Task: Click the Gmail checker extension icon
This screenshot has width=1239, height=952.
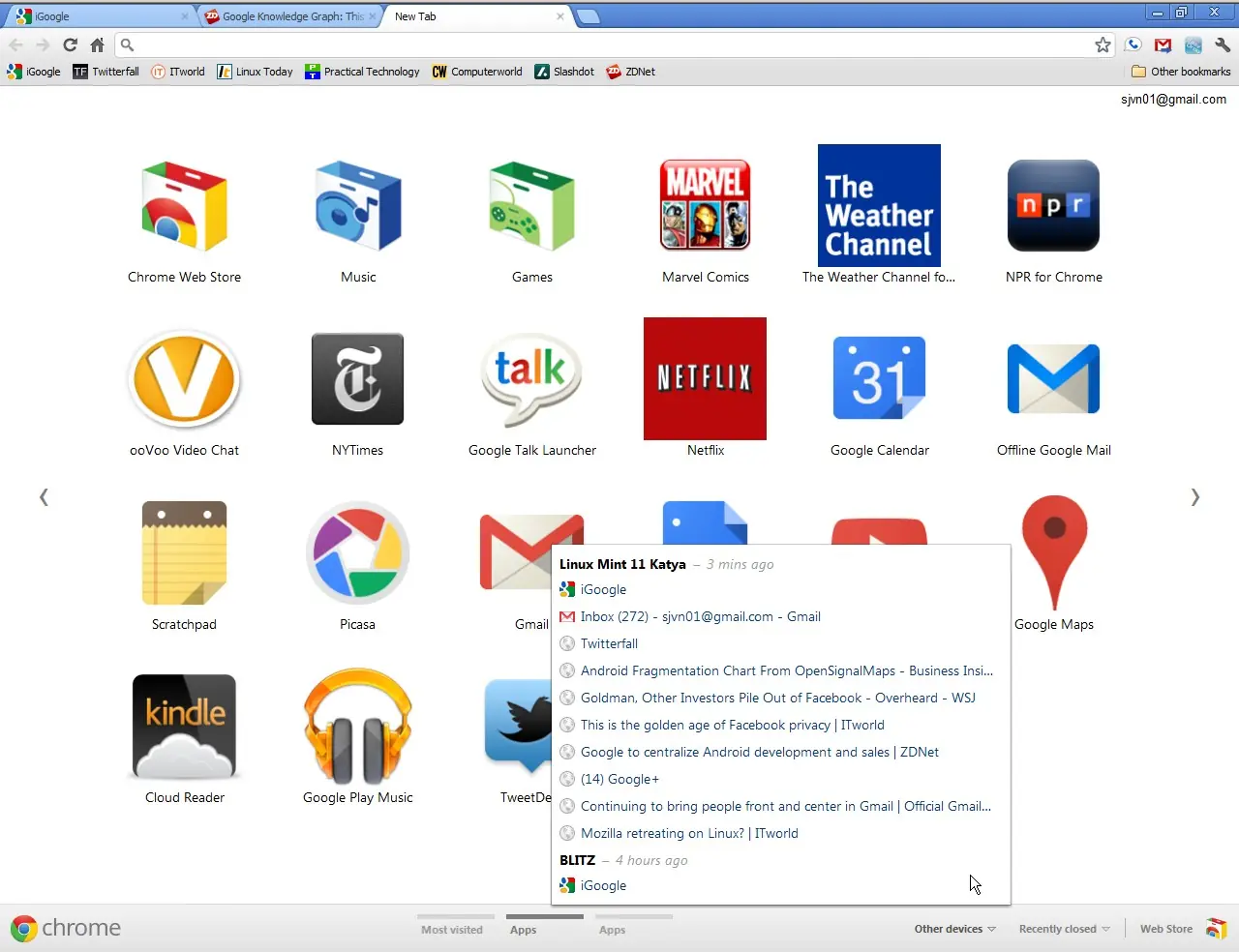Action: click(x=1163, y=45)
